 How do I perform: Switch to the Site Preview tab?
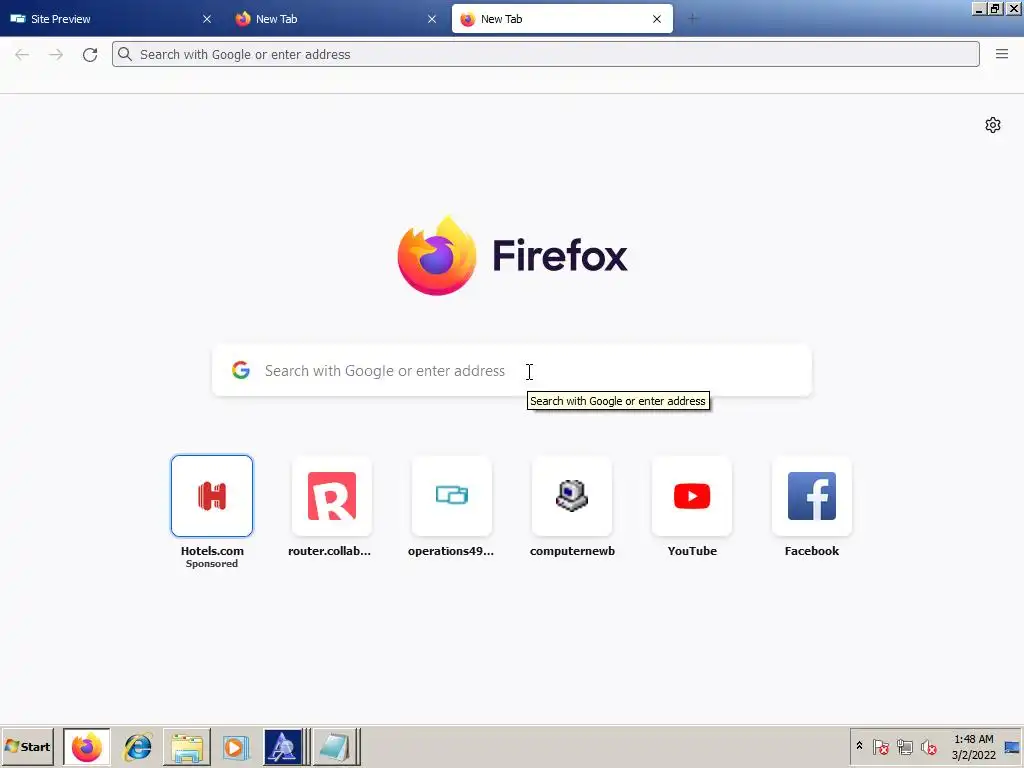[x=111, y=19]
